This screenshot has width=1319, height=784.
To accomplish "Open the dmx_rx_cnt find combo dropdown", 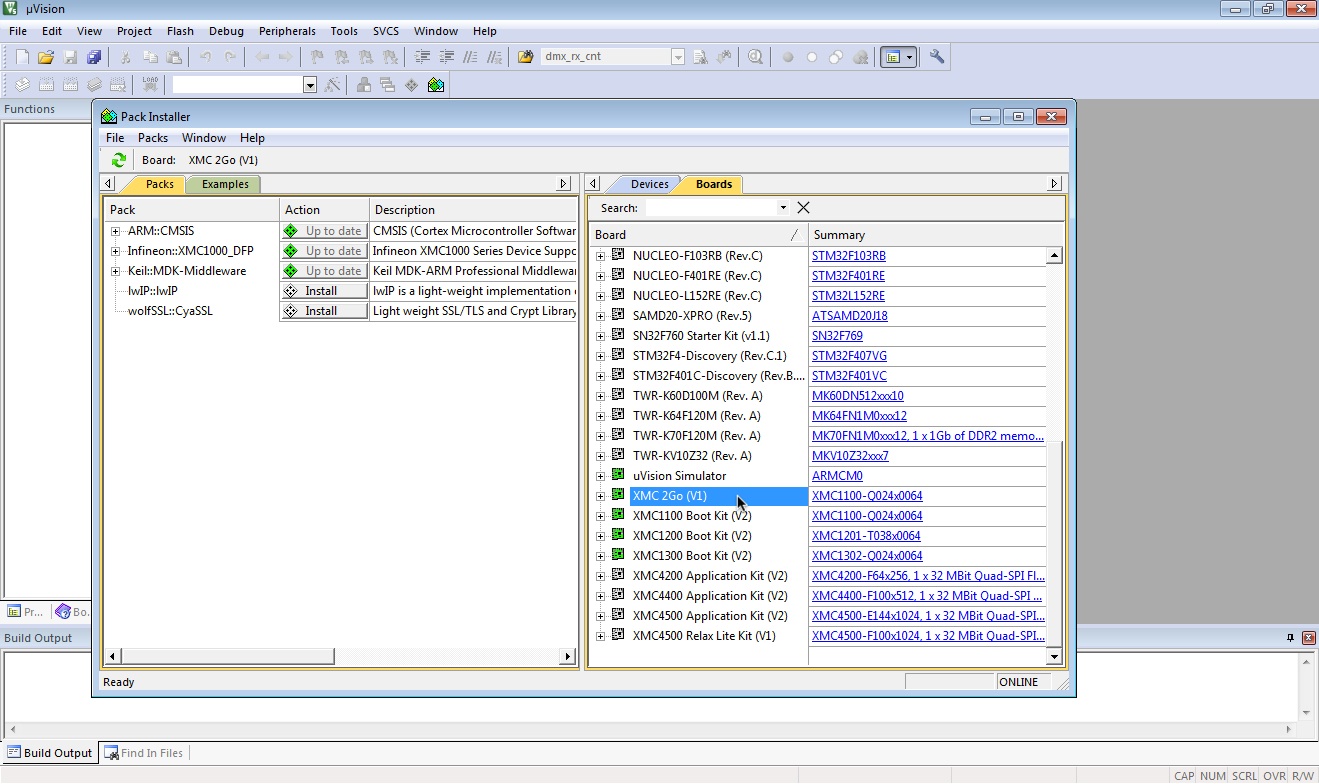I will click(x=678, y=57).
